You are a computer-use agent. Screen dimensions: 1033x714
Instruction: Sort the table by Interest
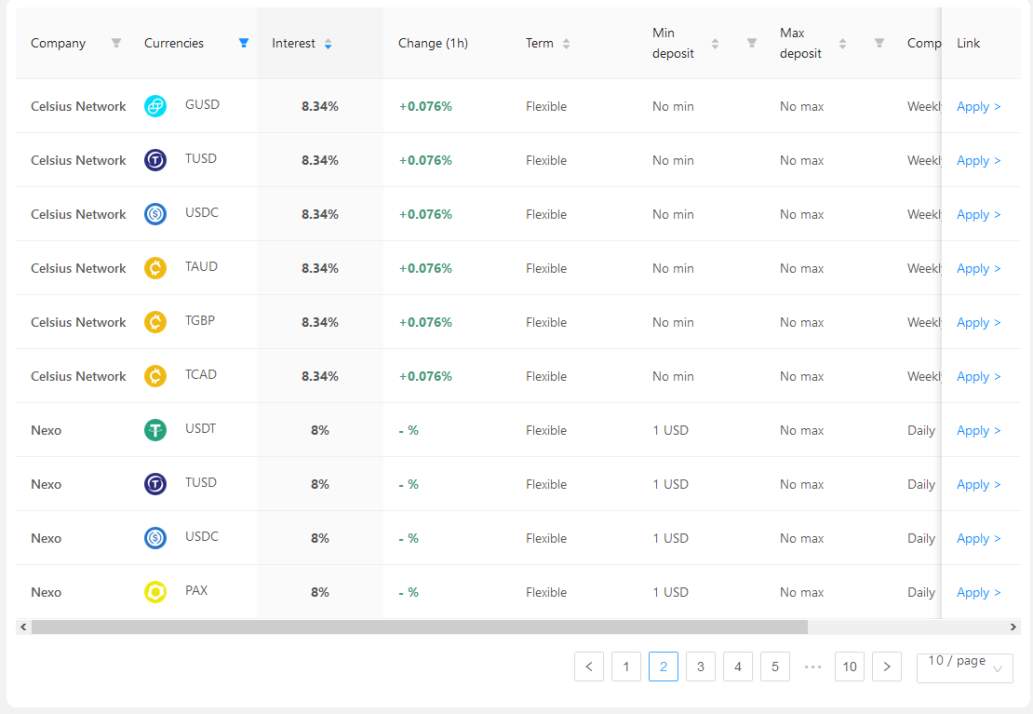point(328,43)
